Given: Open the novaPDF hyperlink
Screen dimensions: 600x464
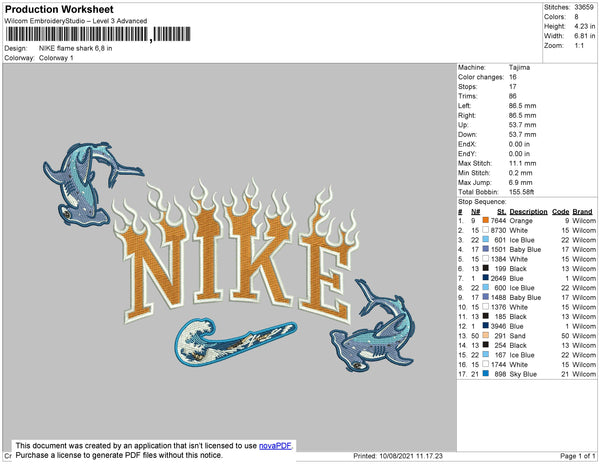Looking at the screenshot, I should pos(275,446).
